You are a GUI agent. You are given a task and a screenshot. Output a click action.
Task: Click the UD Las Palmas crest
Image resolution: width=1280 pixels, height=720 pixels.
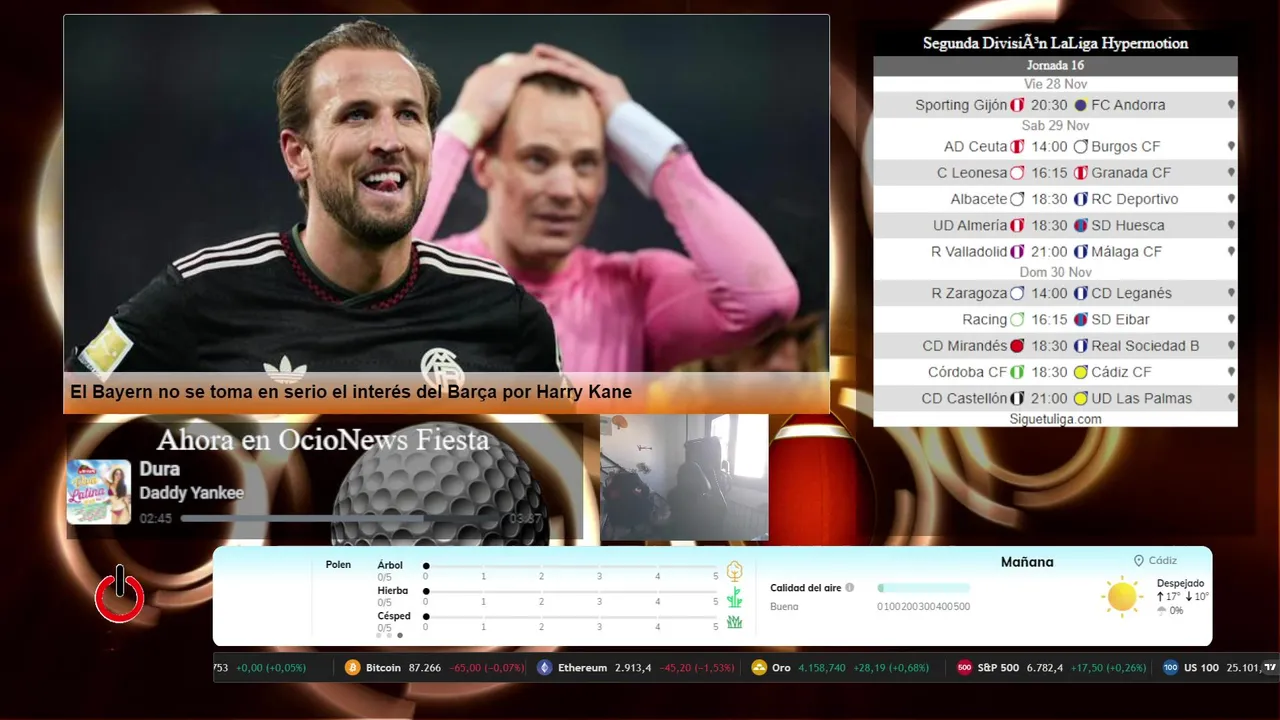click(1080, 398)
